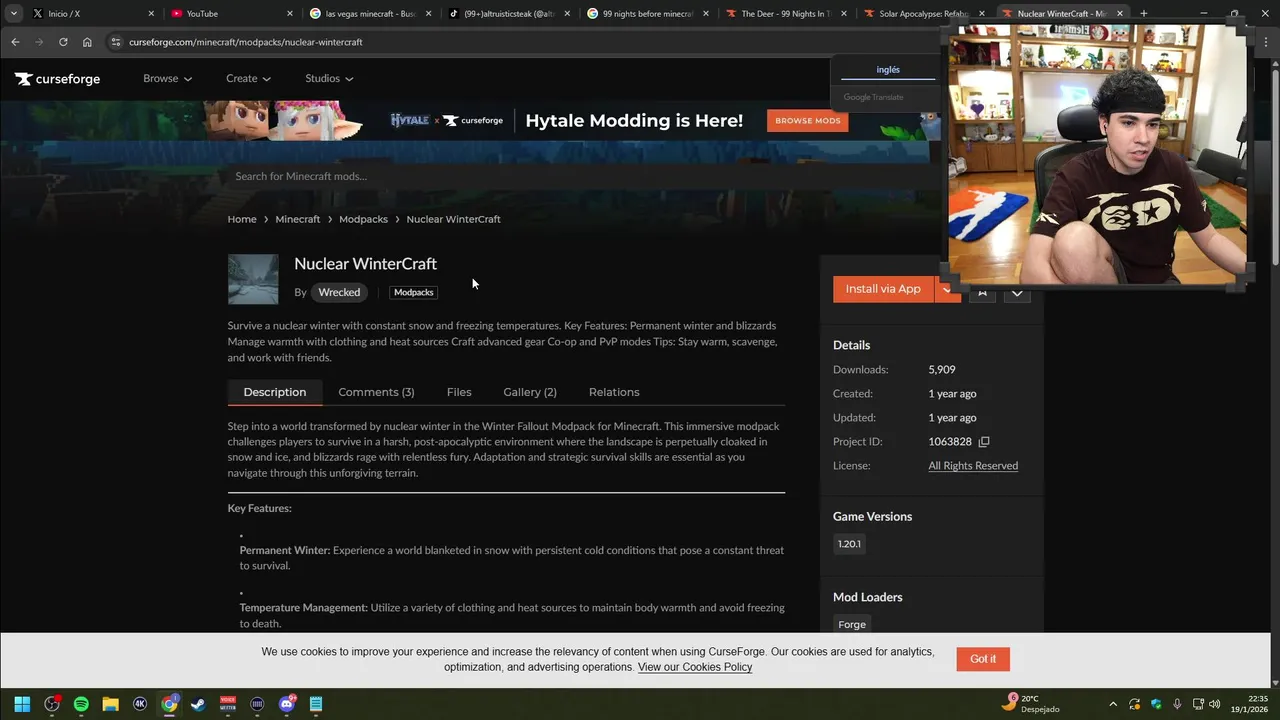Go to the Minecraft breadcrumb
1280x720 pixels.
click(298, 219)
